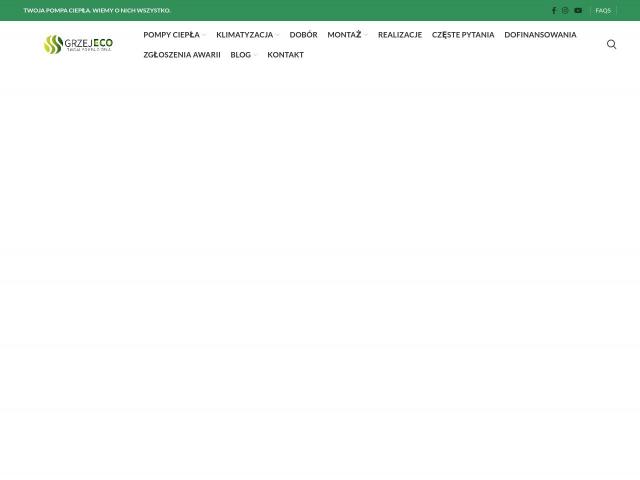This screenshot has height=480, width=640.
Task: Open the YouTube social icon
Action: coord(578,11)
